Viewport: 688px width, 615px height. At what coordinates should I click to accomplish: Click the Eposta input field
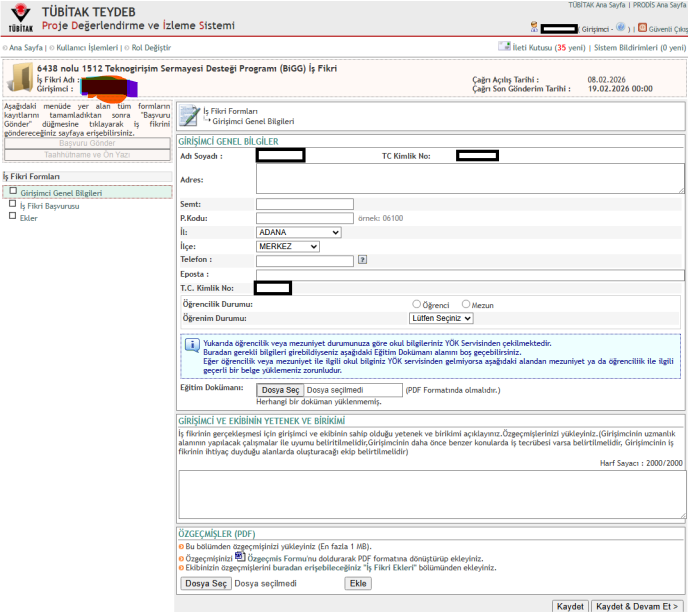(470, 274)
